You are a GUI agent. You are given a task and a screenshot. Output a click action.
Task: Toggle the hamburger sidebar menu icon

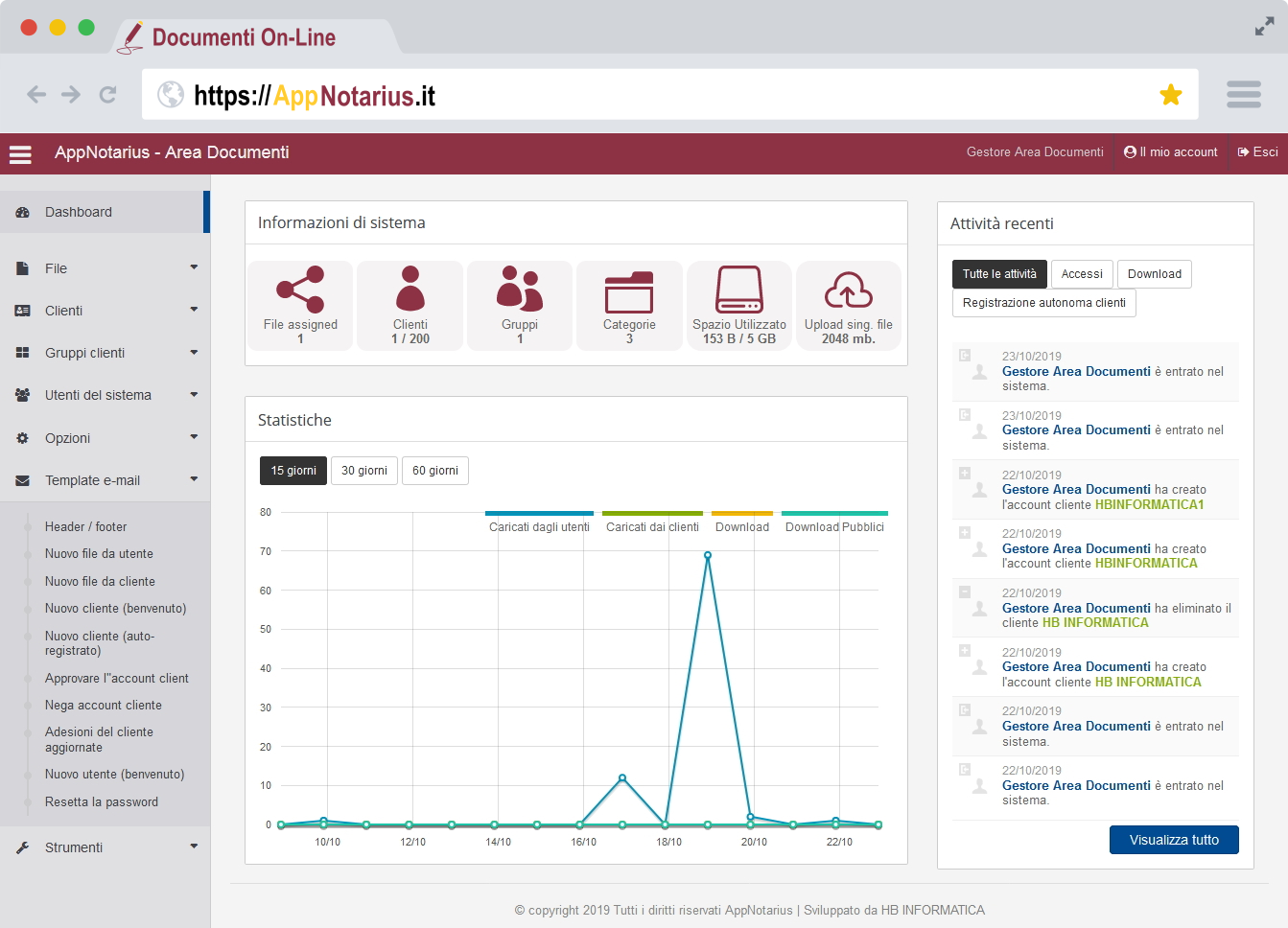pos(20,153)
